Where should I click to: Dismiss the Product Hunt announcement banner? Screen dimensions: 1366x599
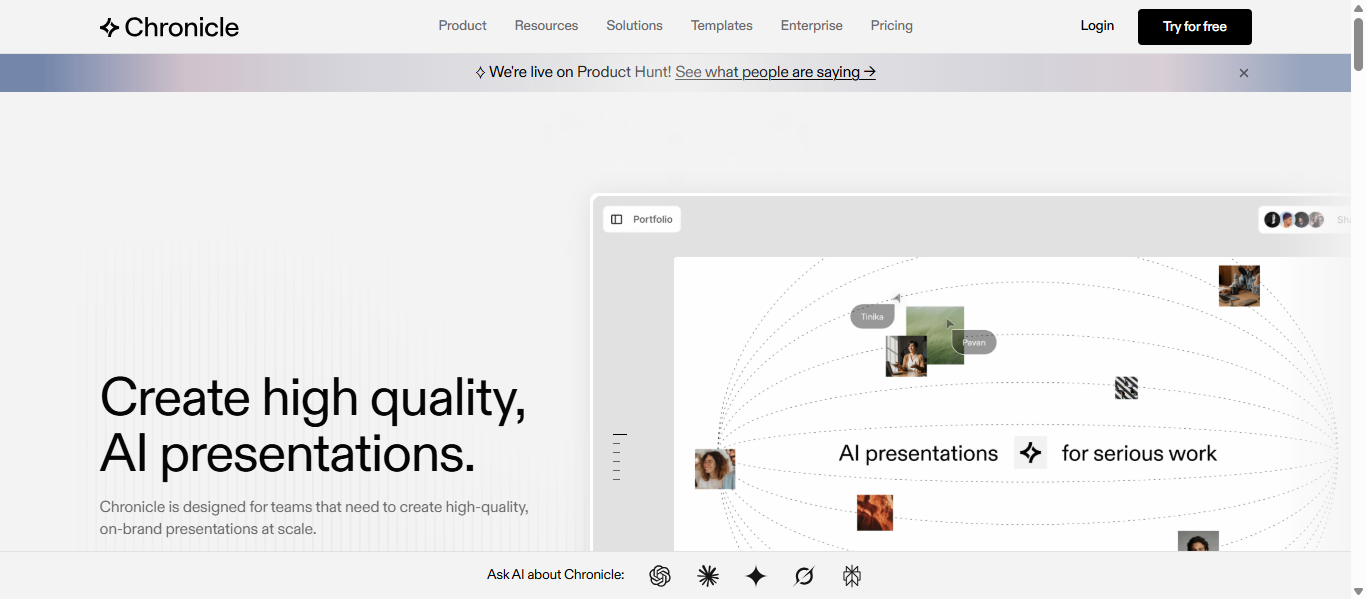click(x=1244, y=73)
